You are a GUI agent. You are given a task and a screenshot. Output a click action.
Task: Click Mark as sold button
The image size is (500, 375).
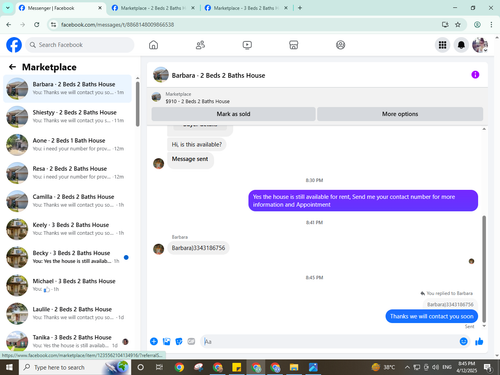click(233, 114)
